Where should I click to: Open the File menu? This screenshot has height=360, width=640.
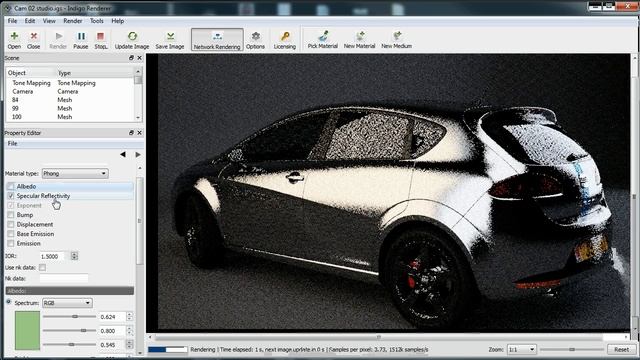click(12, 21)
